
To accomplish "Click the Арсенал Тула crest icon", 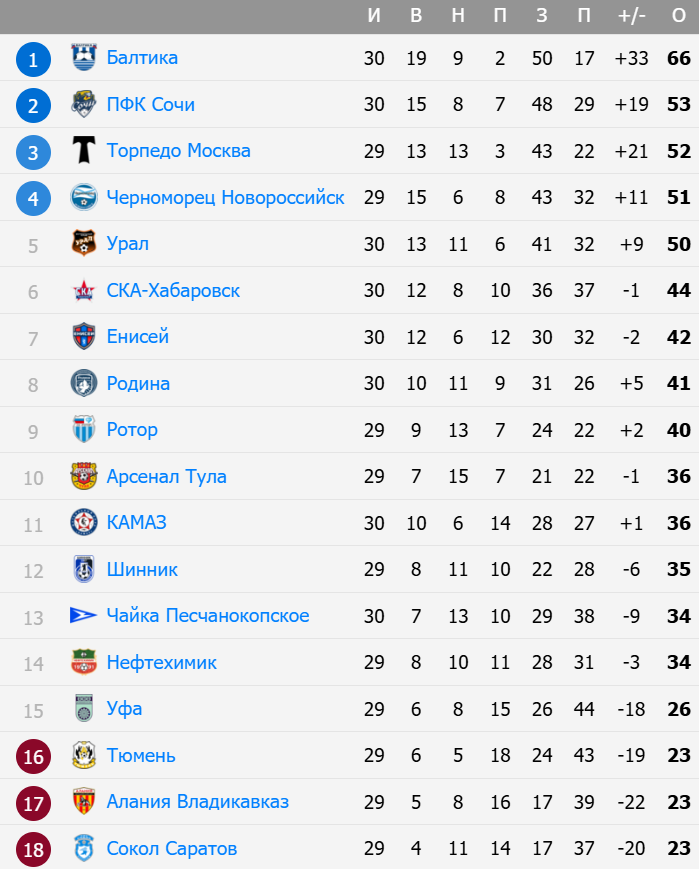I will pyautogui.click(x=84, y=476).
